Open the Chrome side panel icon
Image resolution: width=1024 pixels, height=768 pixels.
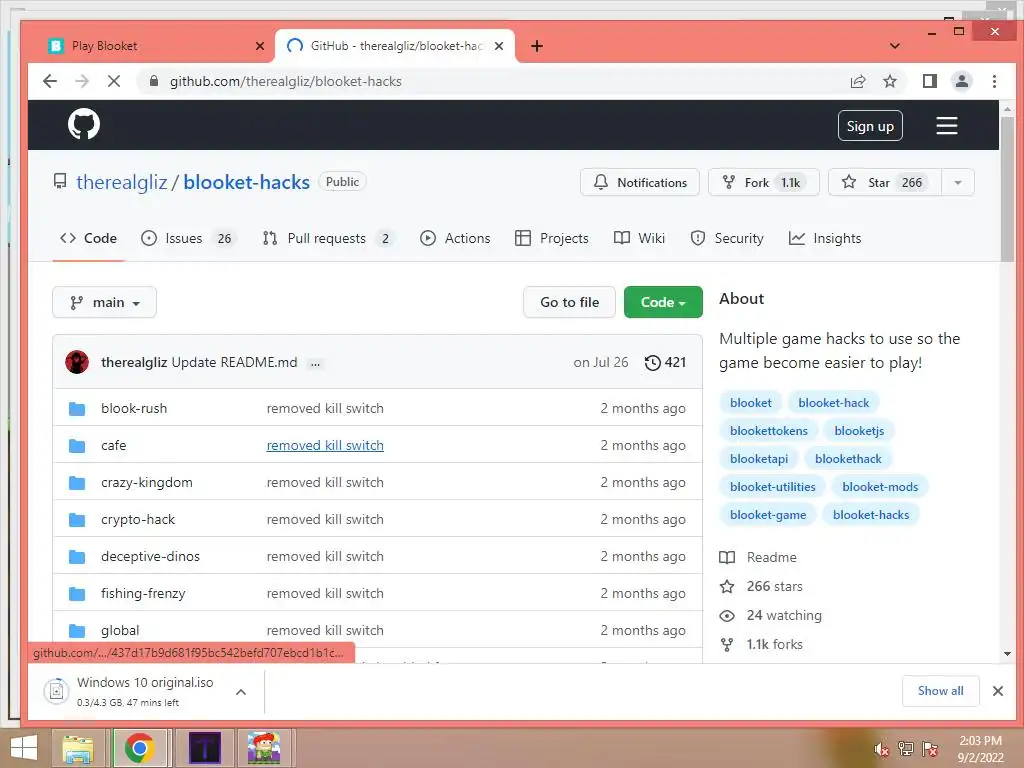click(x=929, y=81)
